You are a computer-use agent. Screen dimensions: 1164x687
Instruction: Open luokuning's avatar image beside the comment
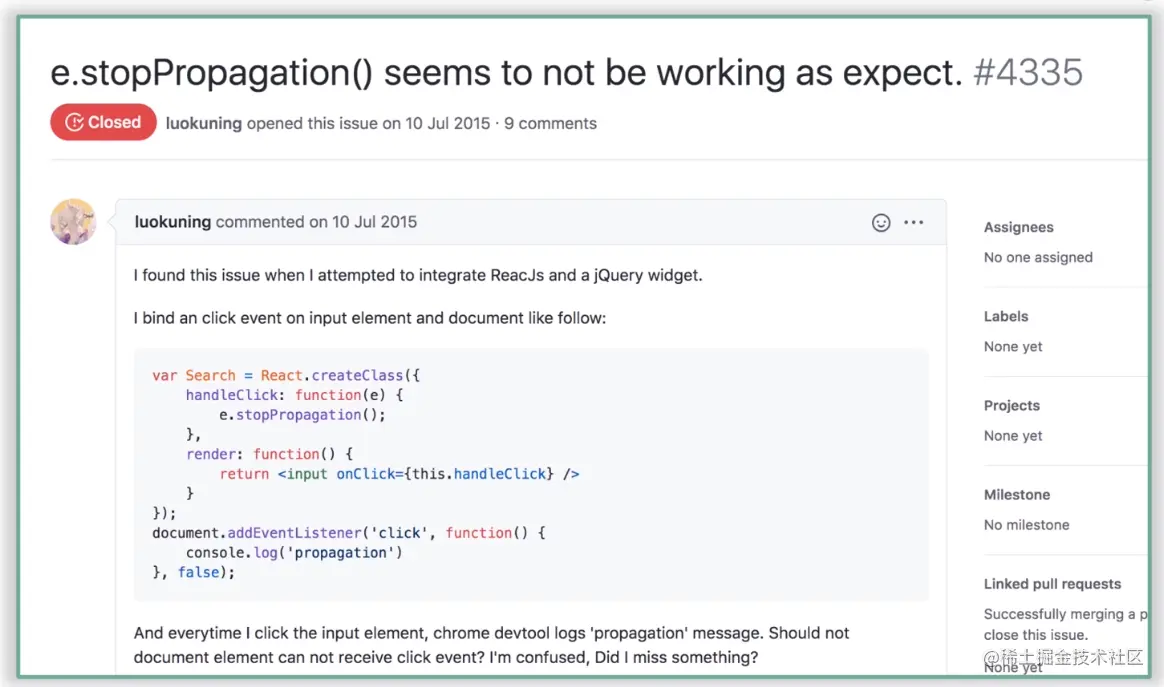coord(73,222)
